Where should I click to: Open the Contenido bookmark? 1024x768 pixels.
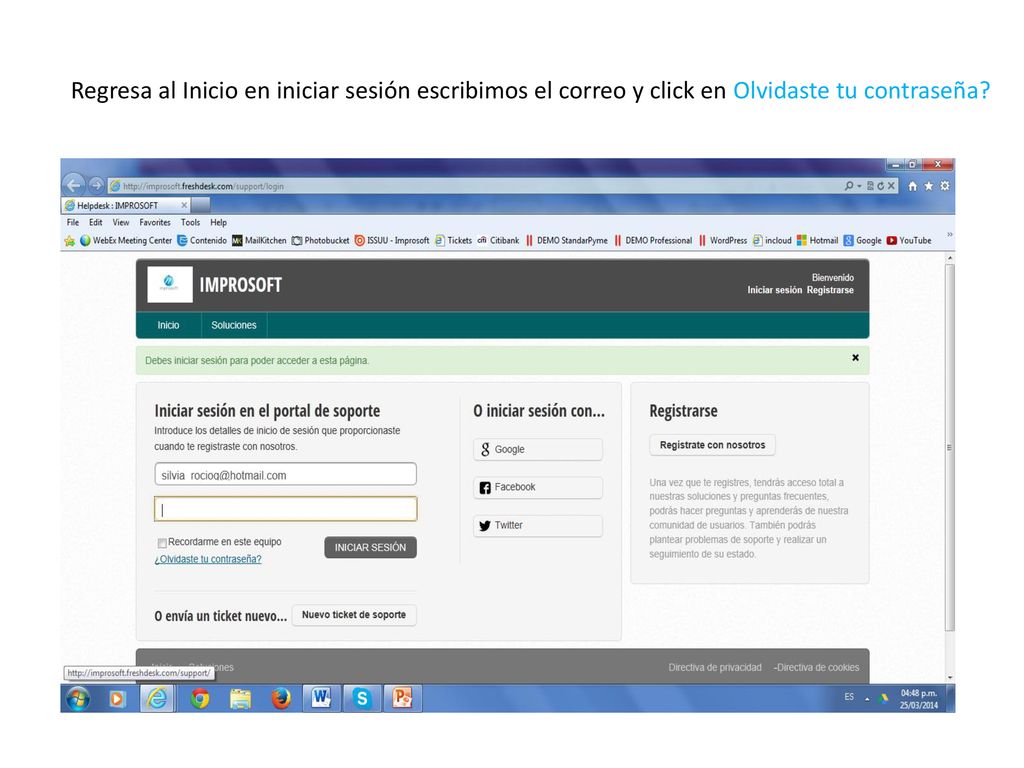(x=202, y=241)
